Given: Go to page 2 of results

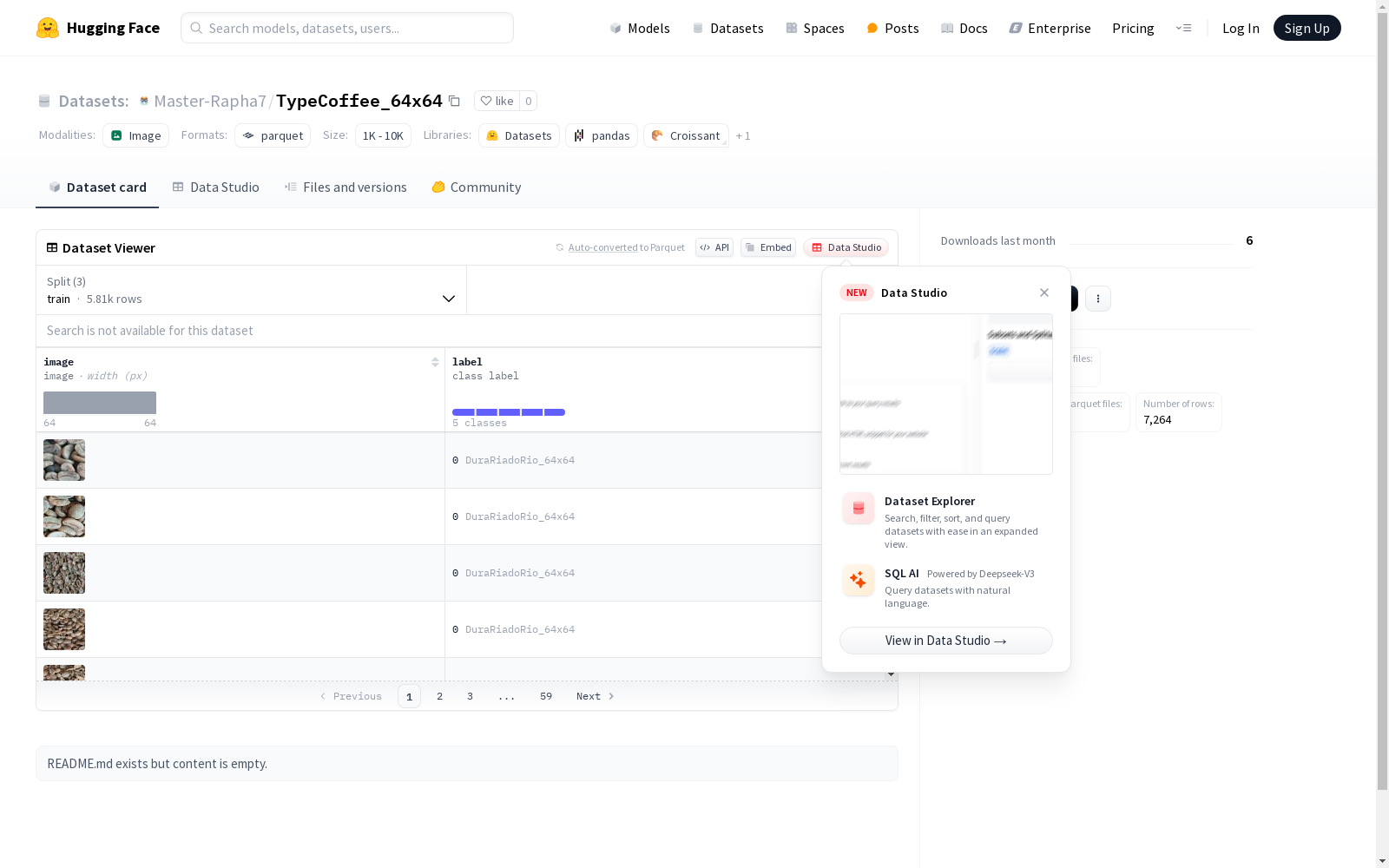Looking at the screenshot, I should [440, 696].
